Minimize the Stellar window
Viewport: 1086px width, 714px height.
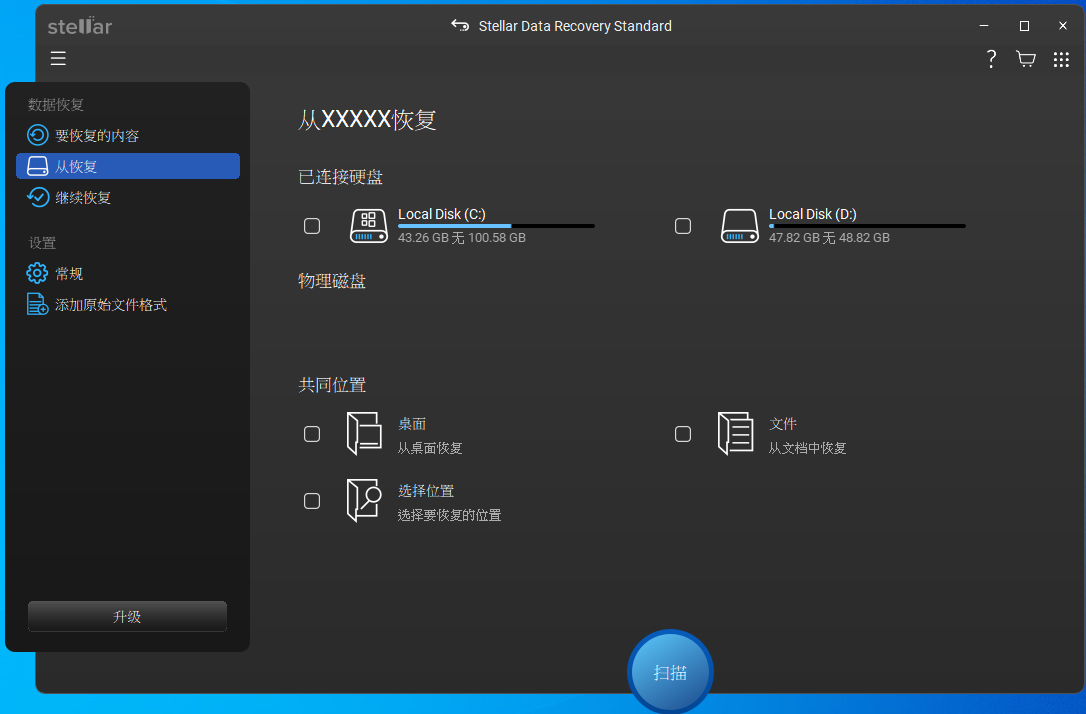pos(983,26)
